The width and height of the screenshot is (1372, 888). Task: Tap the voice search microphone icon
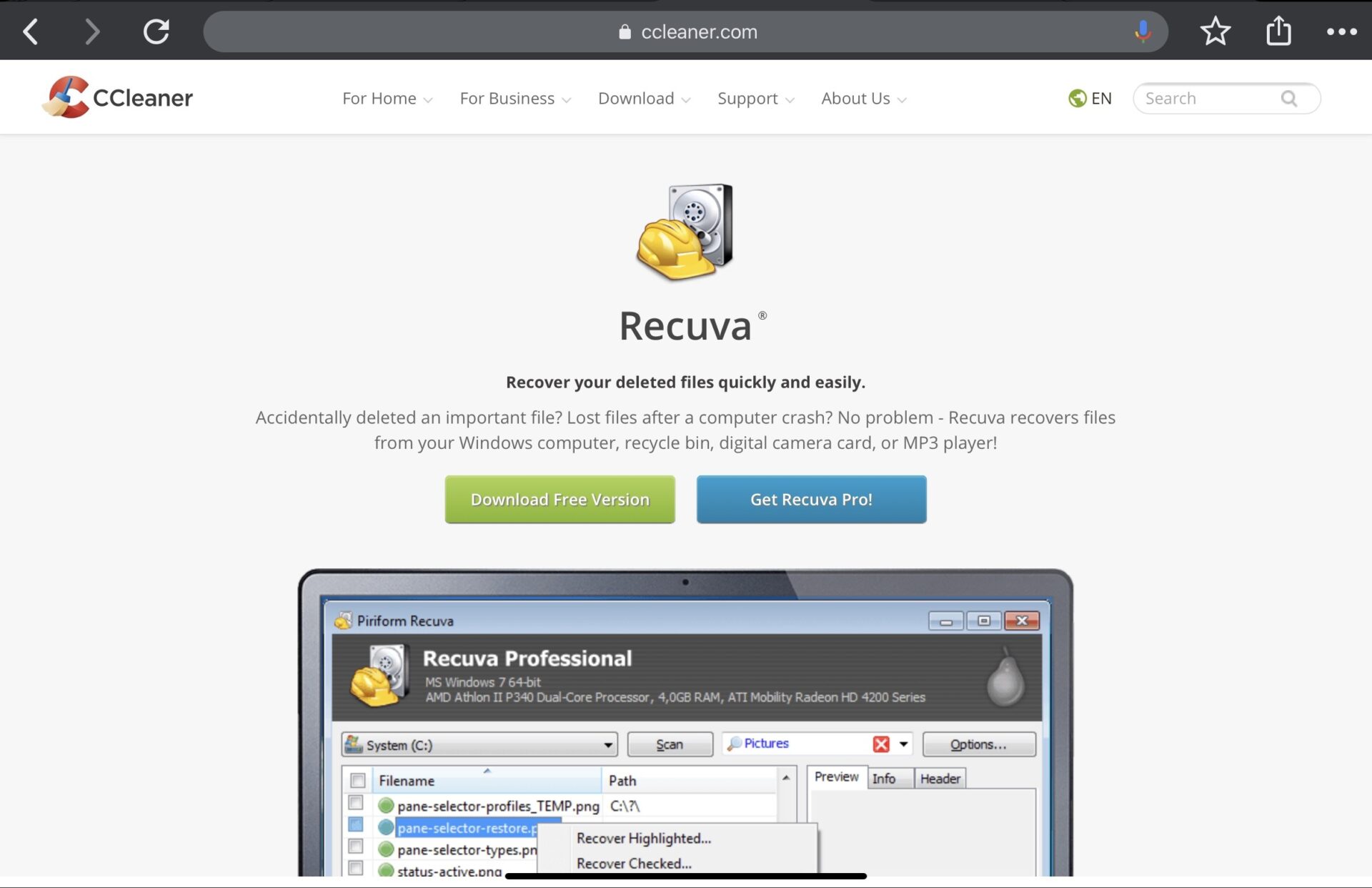[1143, 31]
